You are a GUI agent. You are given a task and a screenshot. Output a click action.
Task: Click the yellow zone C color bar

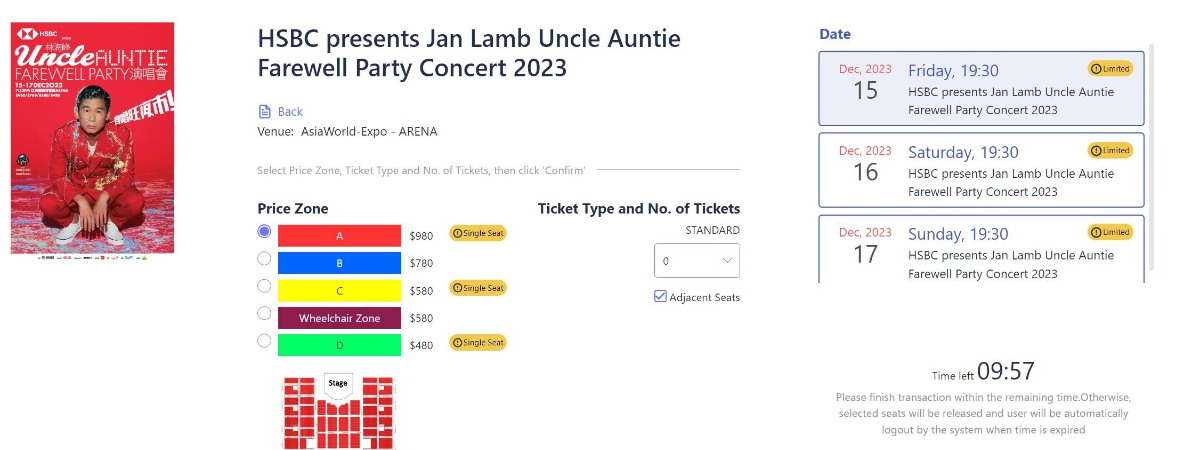(339, 291)
